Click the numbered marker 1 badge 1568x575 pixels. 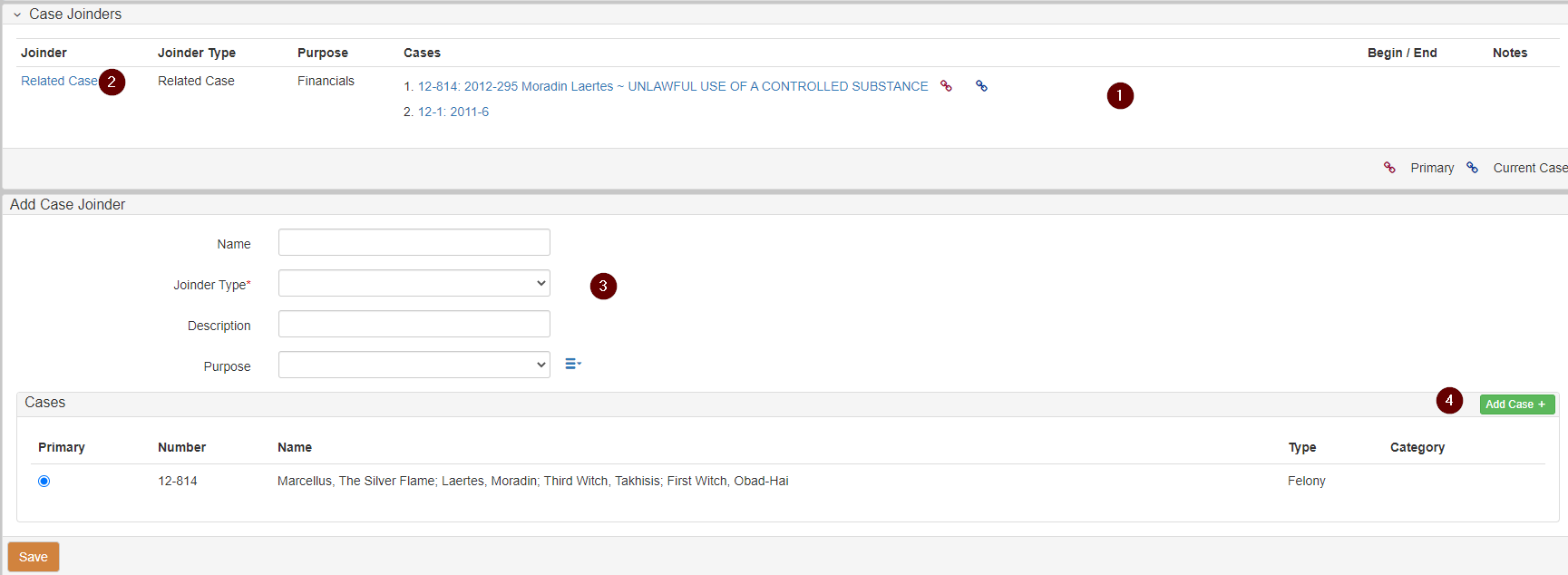point(1120,95)
